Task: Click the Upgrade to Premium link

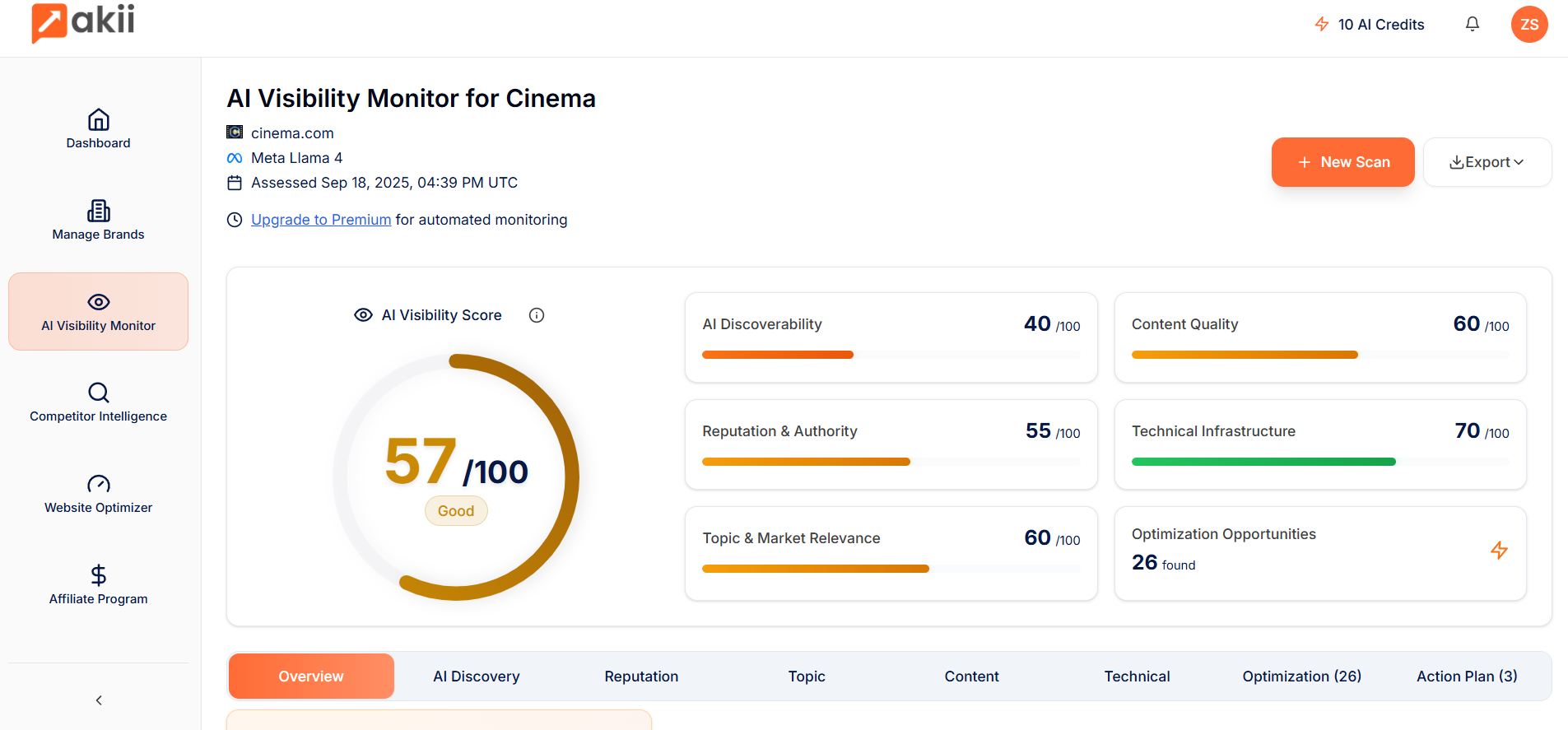Action: click(321, 220)
